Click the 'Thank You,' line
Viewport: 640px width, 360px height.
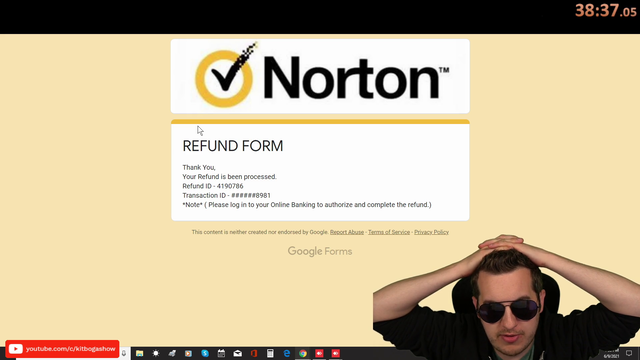tap(199, 167)
